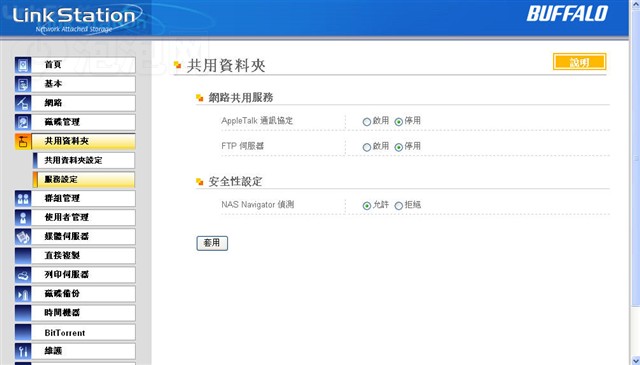Click the 共用資料夾 orange folder icon
This screenshot has height=365, width=640.
23,141
